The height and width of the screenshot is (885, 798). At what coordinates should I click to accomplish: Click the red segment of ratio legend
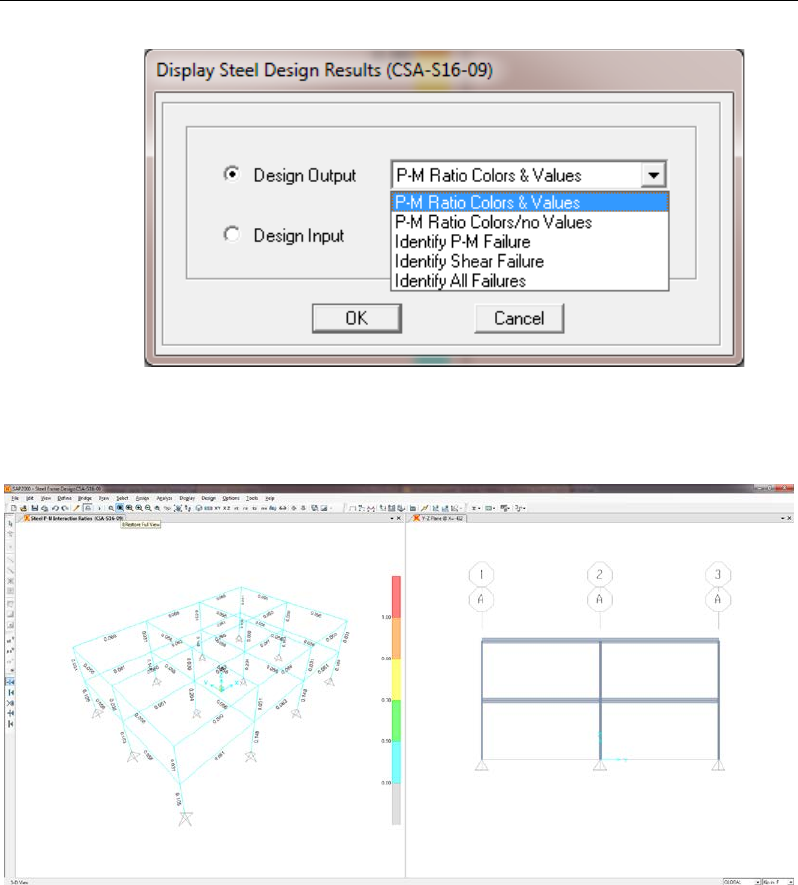[x=396, y=597]
